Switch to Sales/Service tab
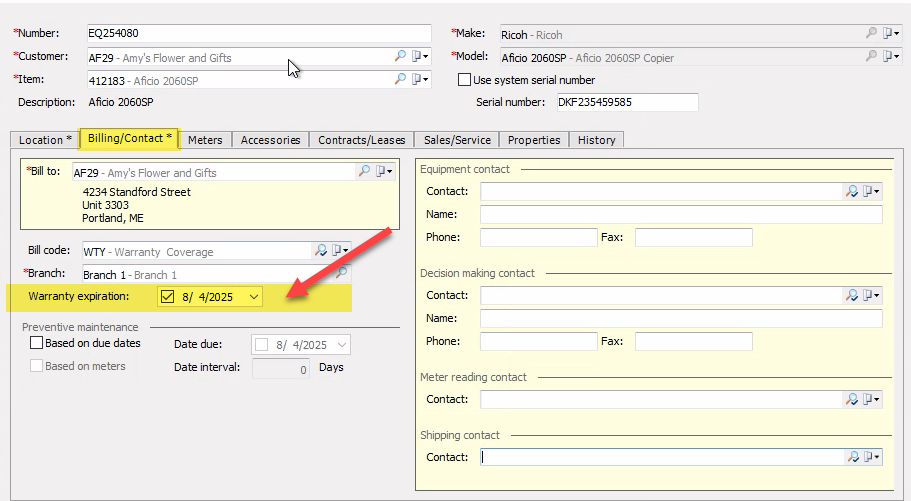The image size is (911, 501). pos(457,140)
